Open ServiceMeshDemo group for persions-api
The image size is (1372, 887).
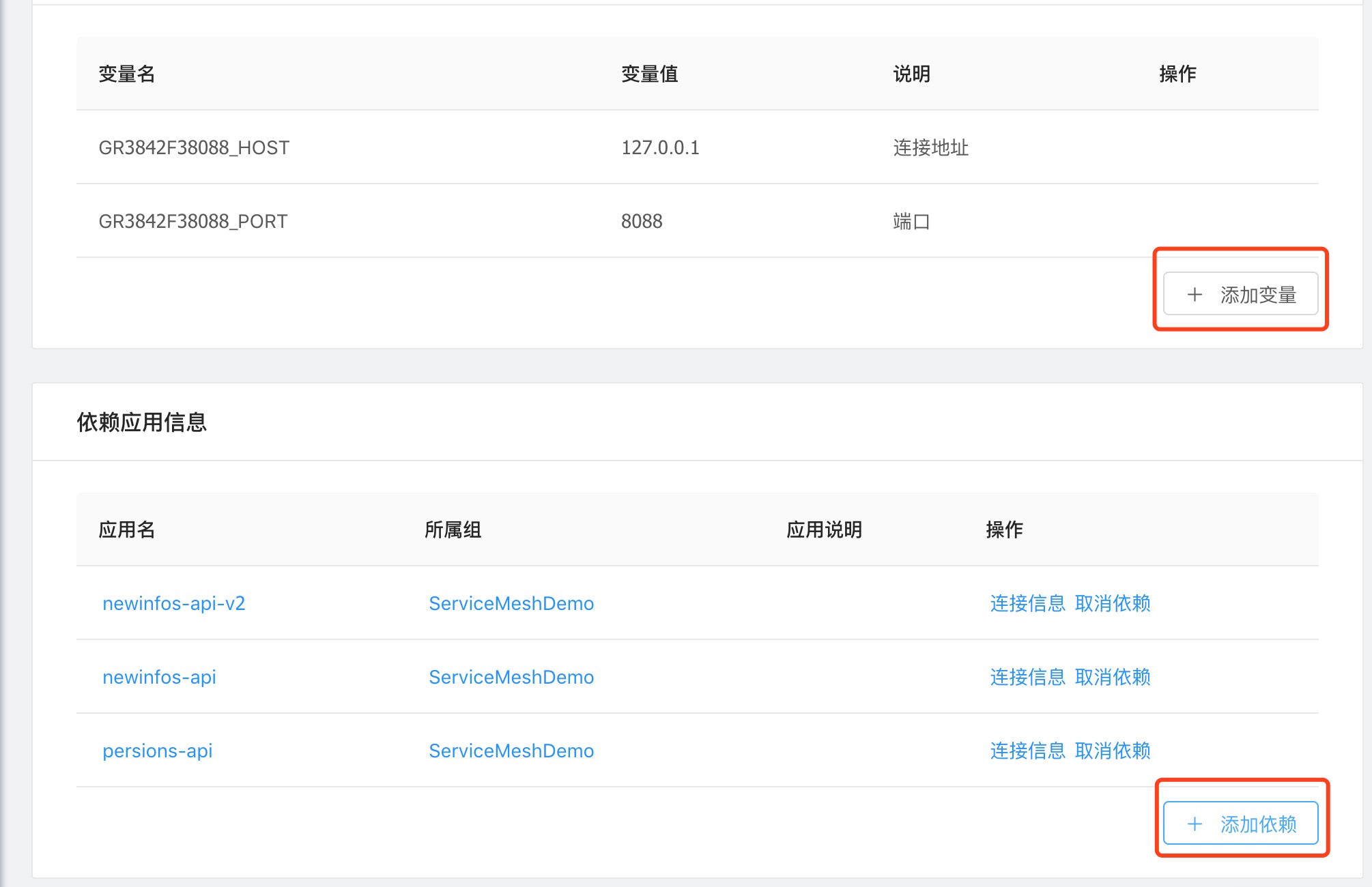point(511,751)
